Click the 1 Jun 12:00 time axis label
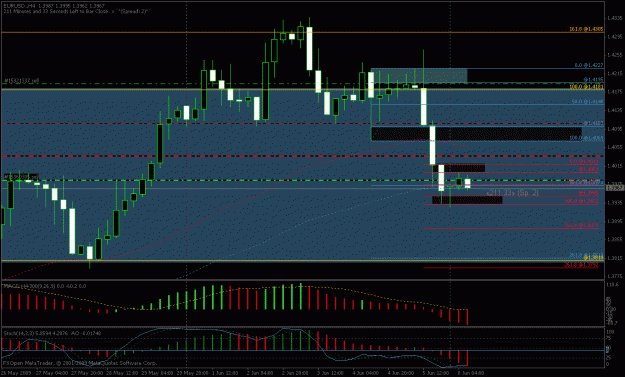The width and height of the screenshot is (625, 377). pyautogui.click(x=224, y=373)
